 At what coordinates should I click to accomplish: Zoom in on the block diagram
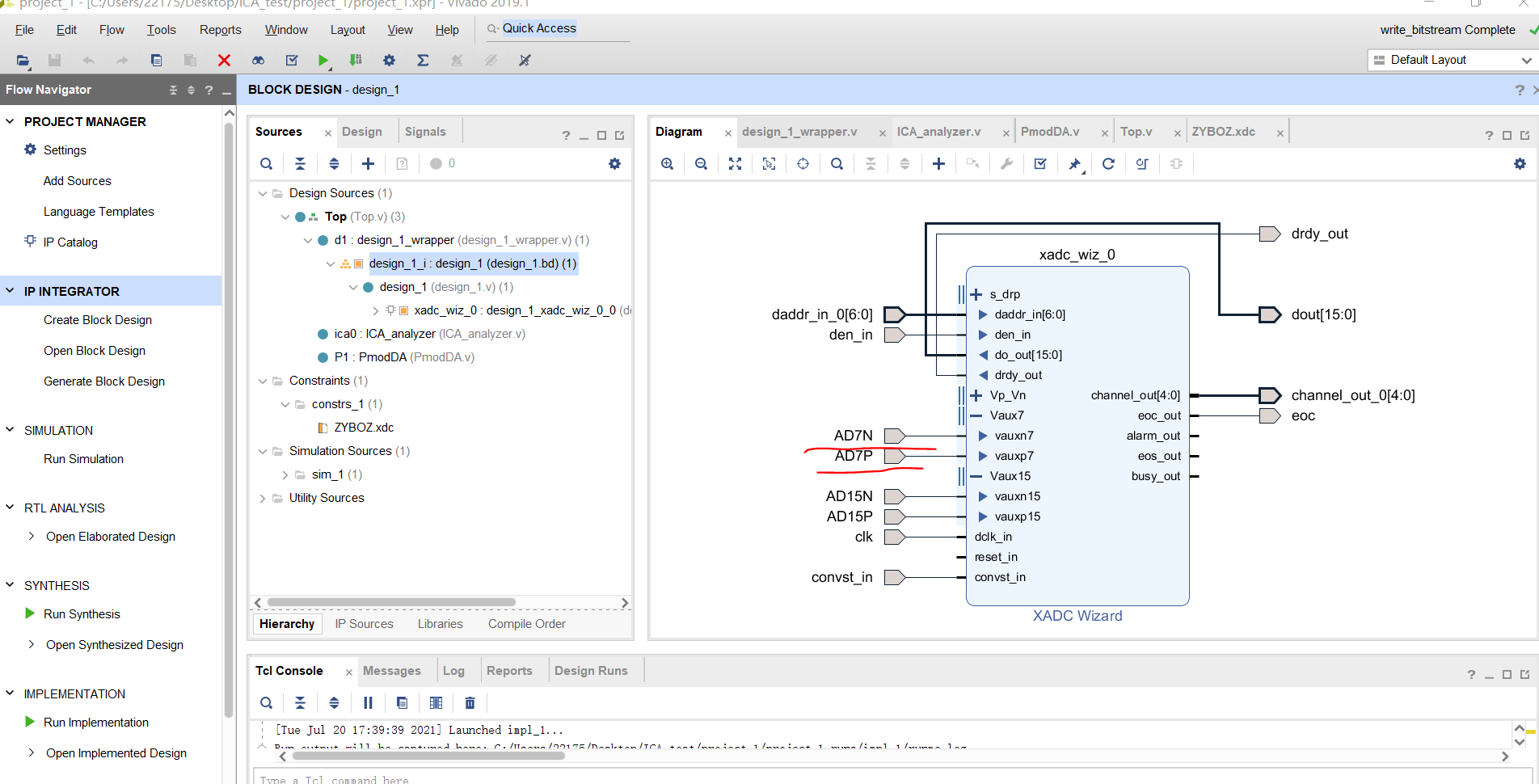(667, 163)
